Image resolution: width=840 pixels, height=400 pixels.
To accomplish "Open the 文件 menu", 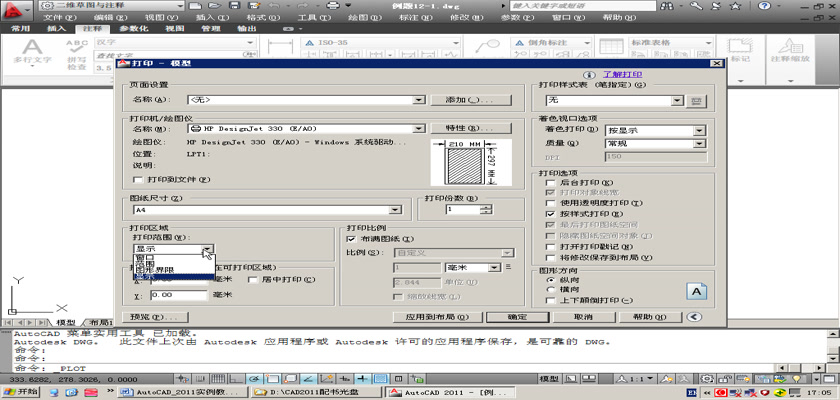I will 59,18.
